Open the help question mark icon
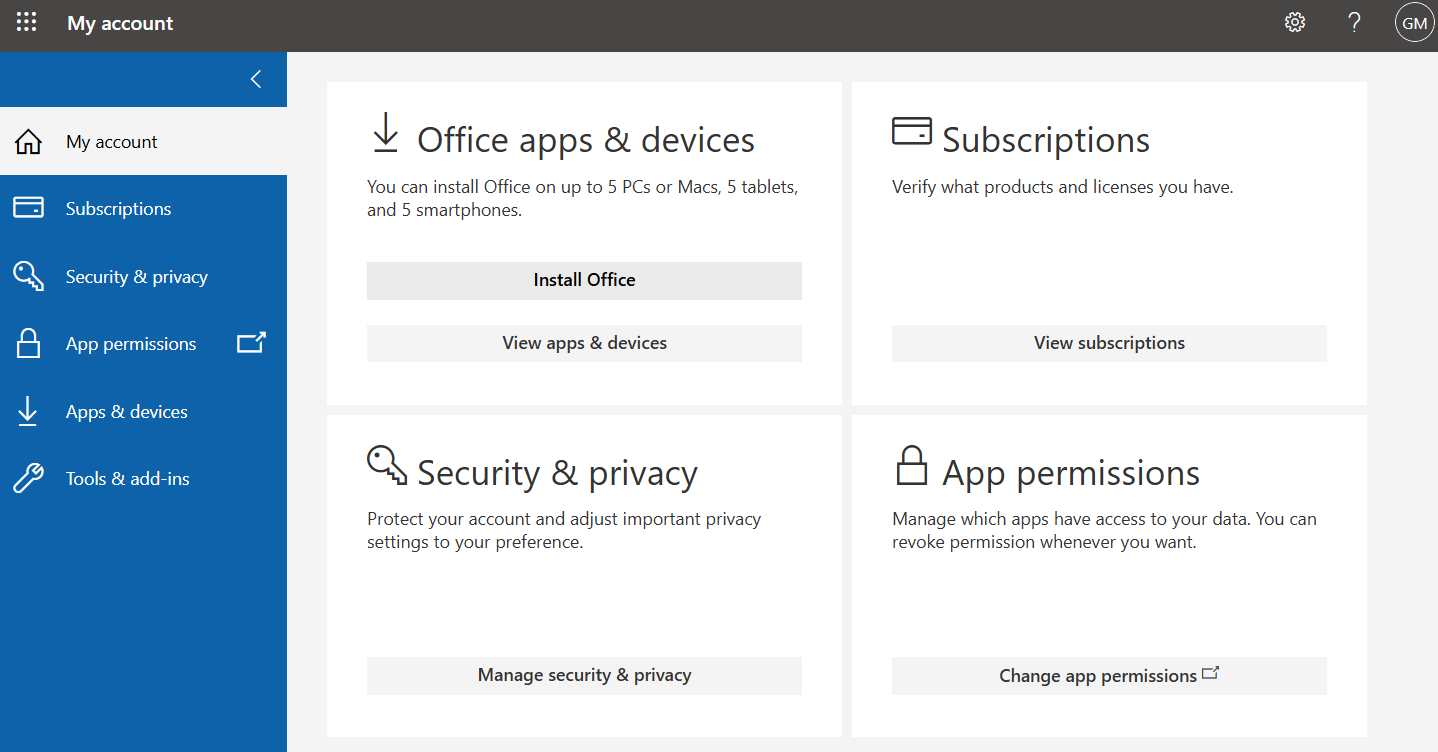1438x752 pixels. pyautogui.click(x=1355, y=22)
